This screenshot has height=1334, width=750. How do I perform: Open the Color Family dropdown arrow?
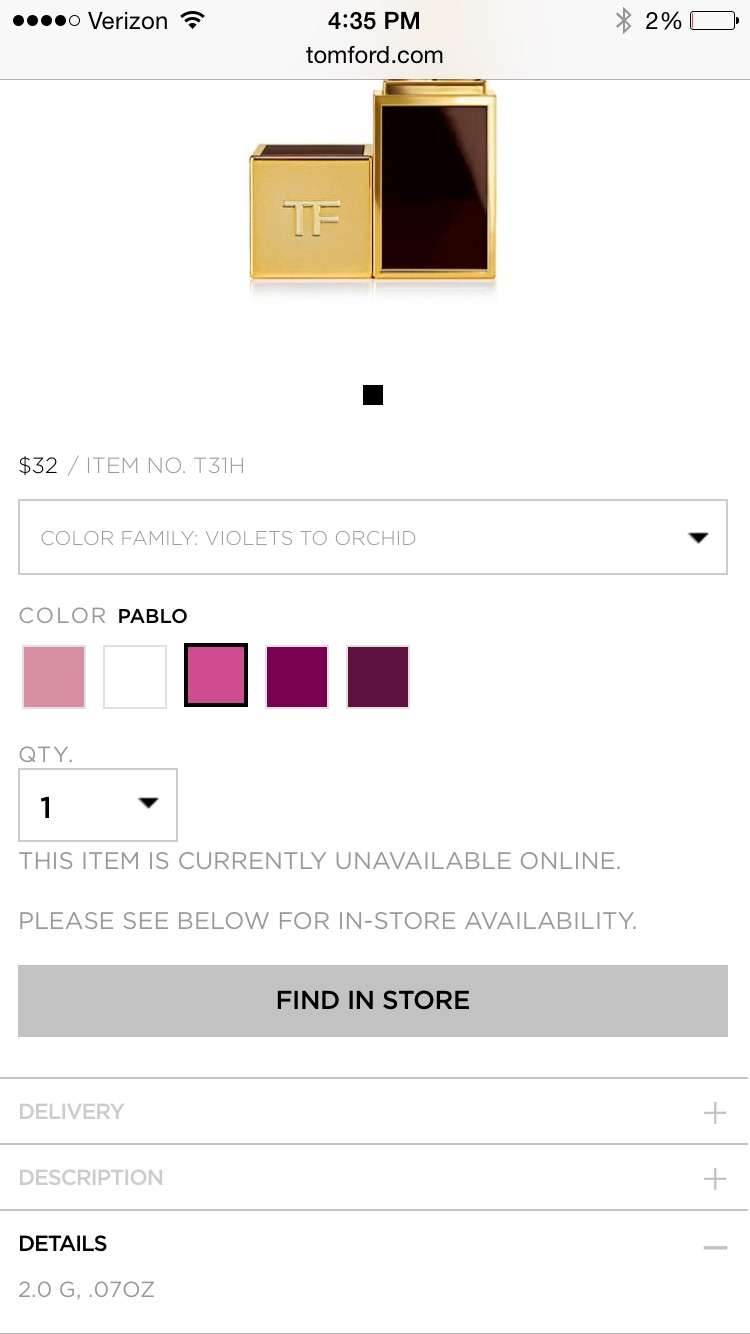tap(698, 538)
